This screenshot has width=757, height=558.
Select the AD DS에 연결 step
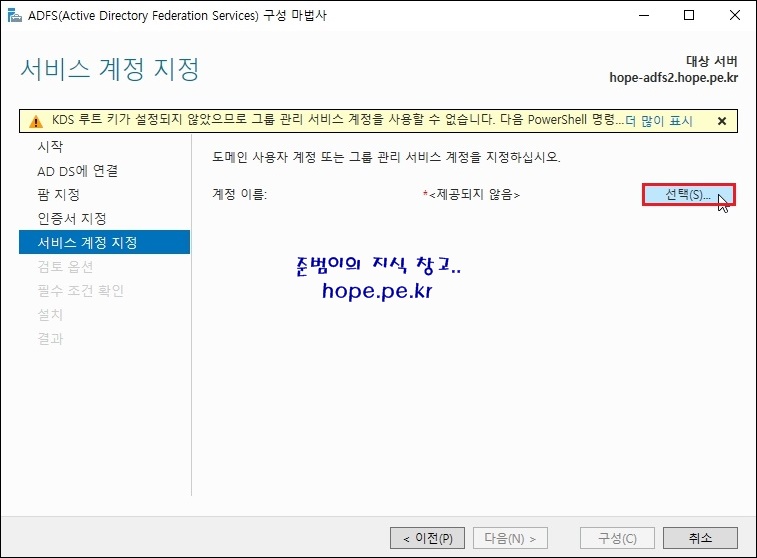click(77, 171)
